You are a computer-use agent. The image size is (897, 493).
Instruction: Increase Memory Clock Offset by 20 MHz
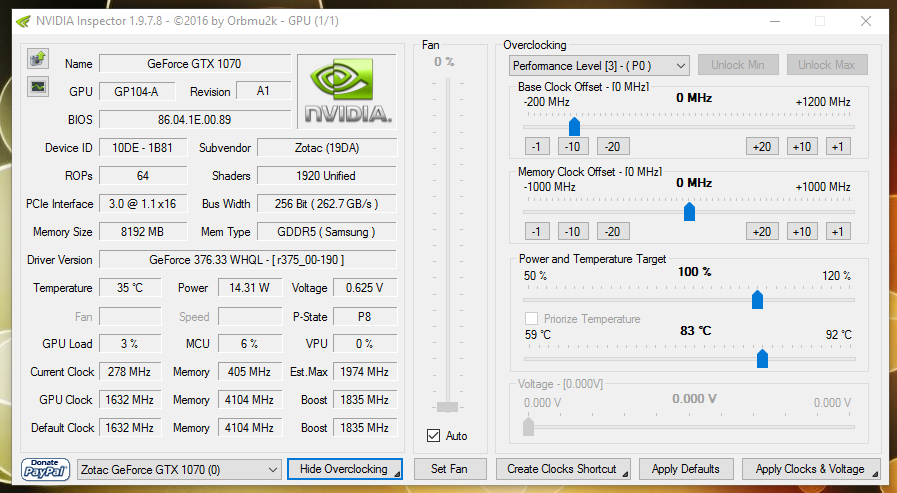point(762,232)
